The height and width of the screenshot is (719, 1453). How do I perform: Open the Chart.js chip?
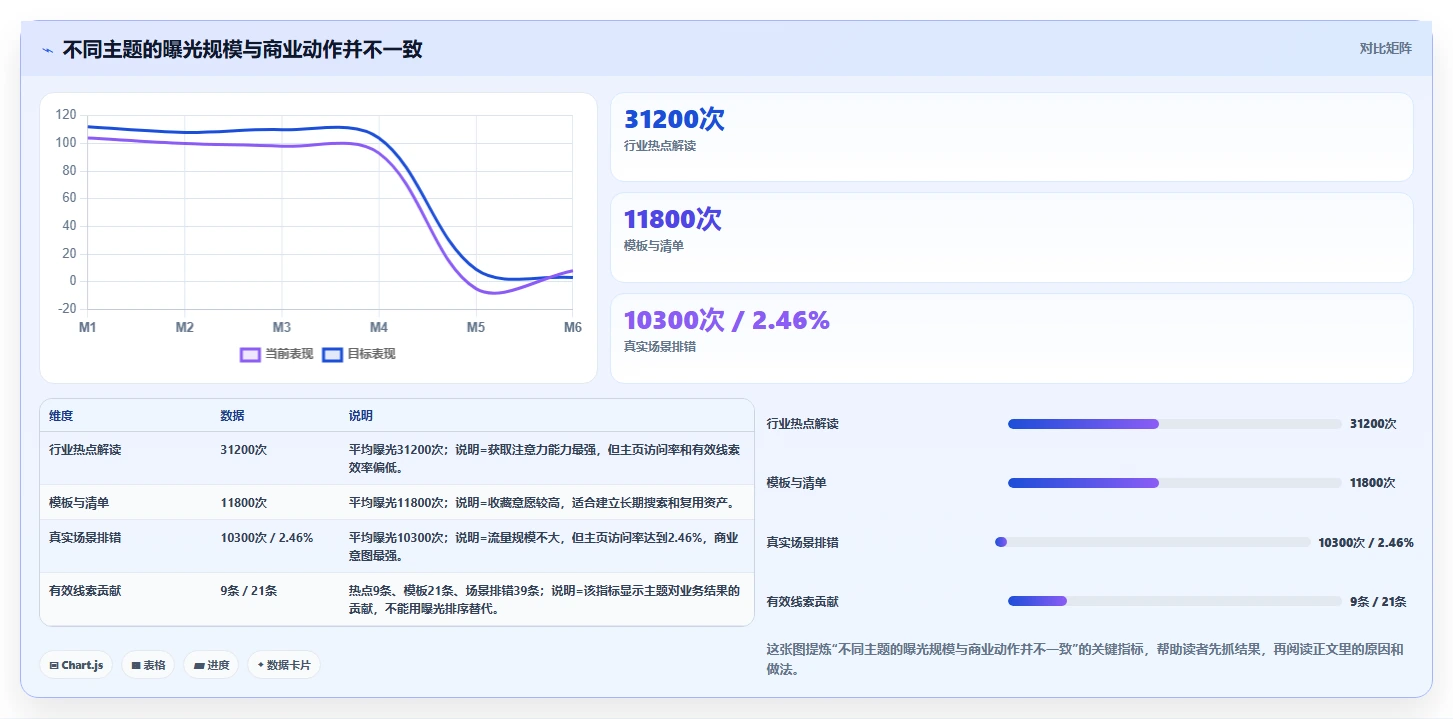(76, 665)
